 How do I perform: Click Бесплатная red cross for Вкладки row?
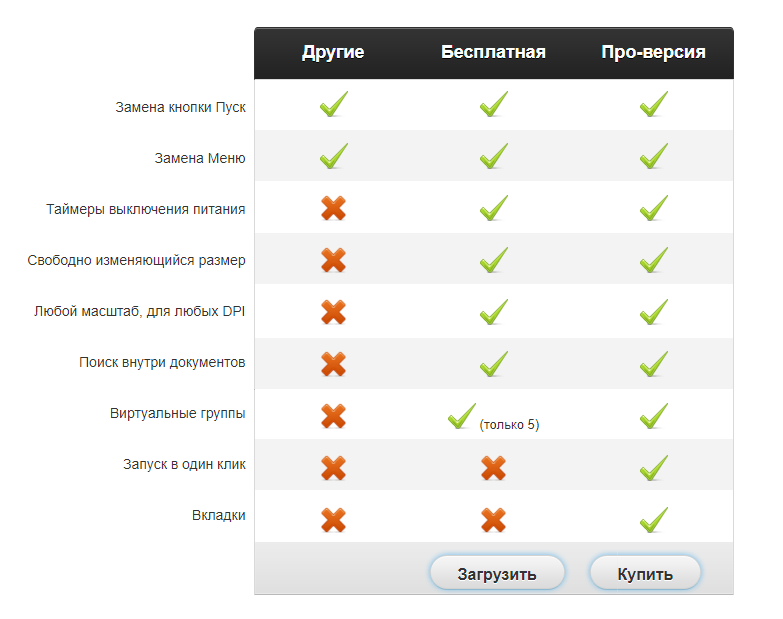pos(493,519)
